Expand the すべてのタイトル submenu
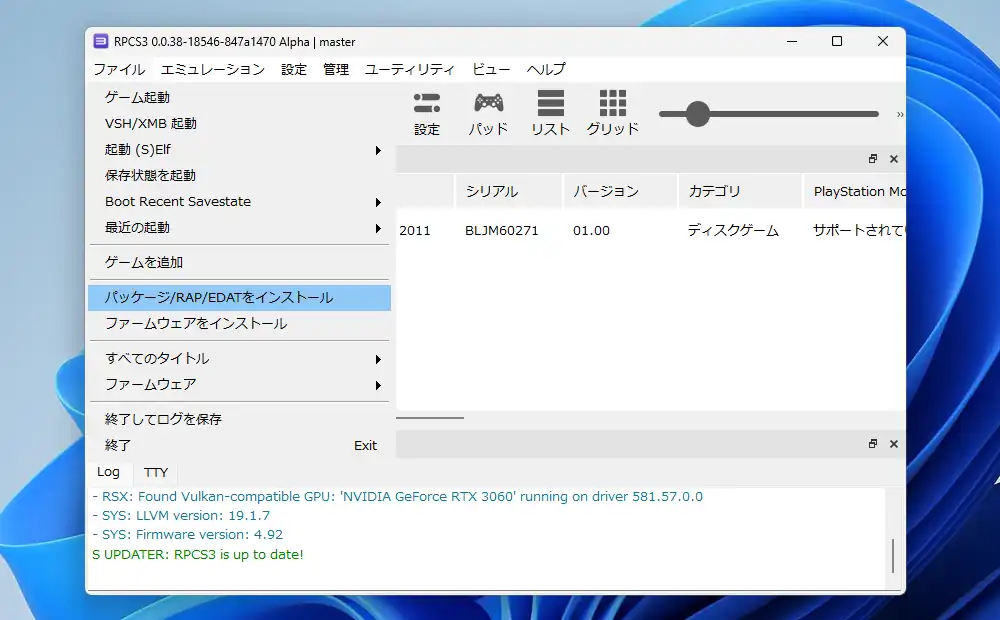Viewport: 1000px width, 620px height. (x=240, y=358)
